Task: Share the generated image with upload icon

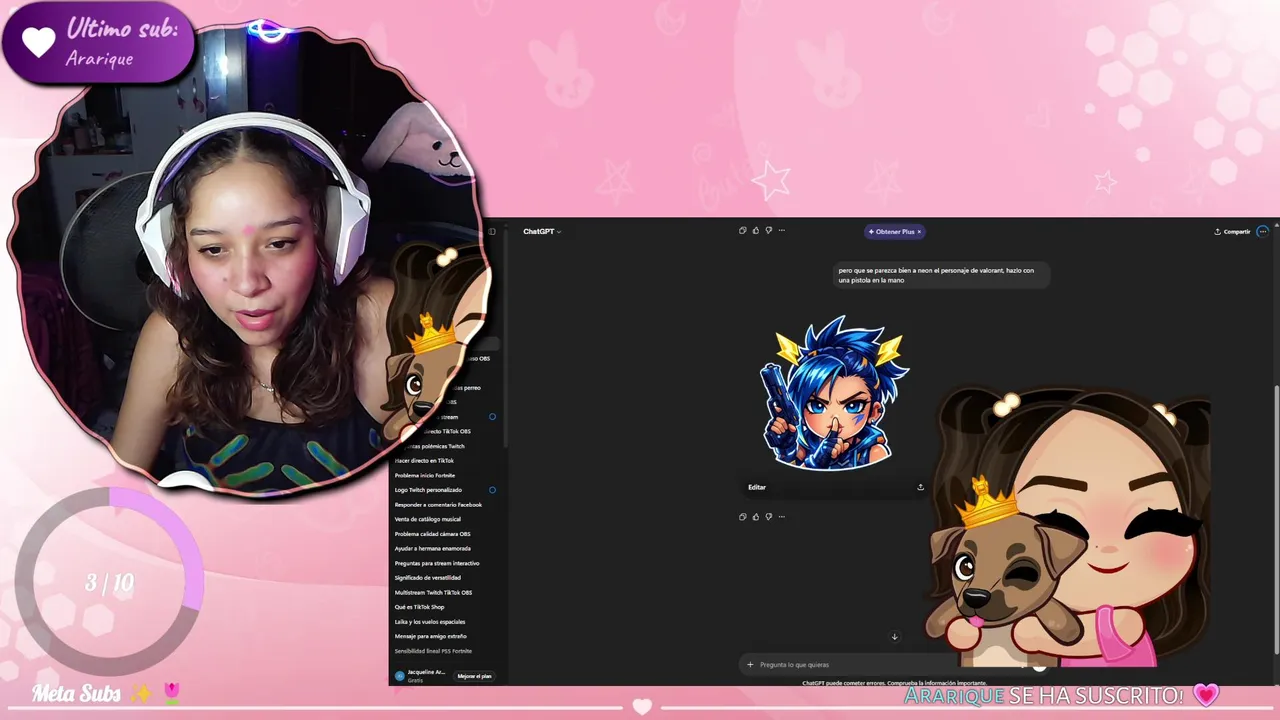Action: [920, 487]
